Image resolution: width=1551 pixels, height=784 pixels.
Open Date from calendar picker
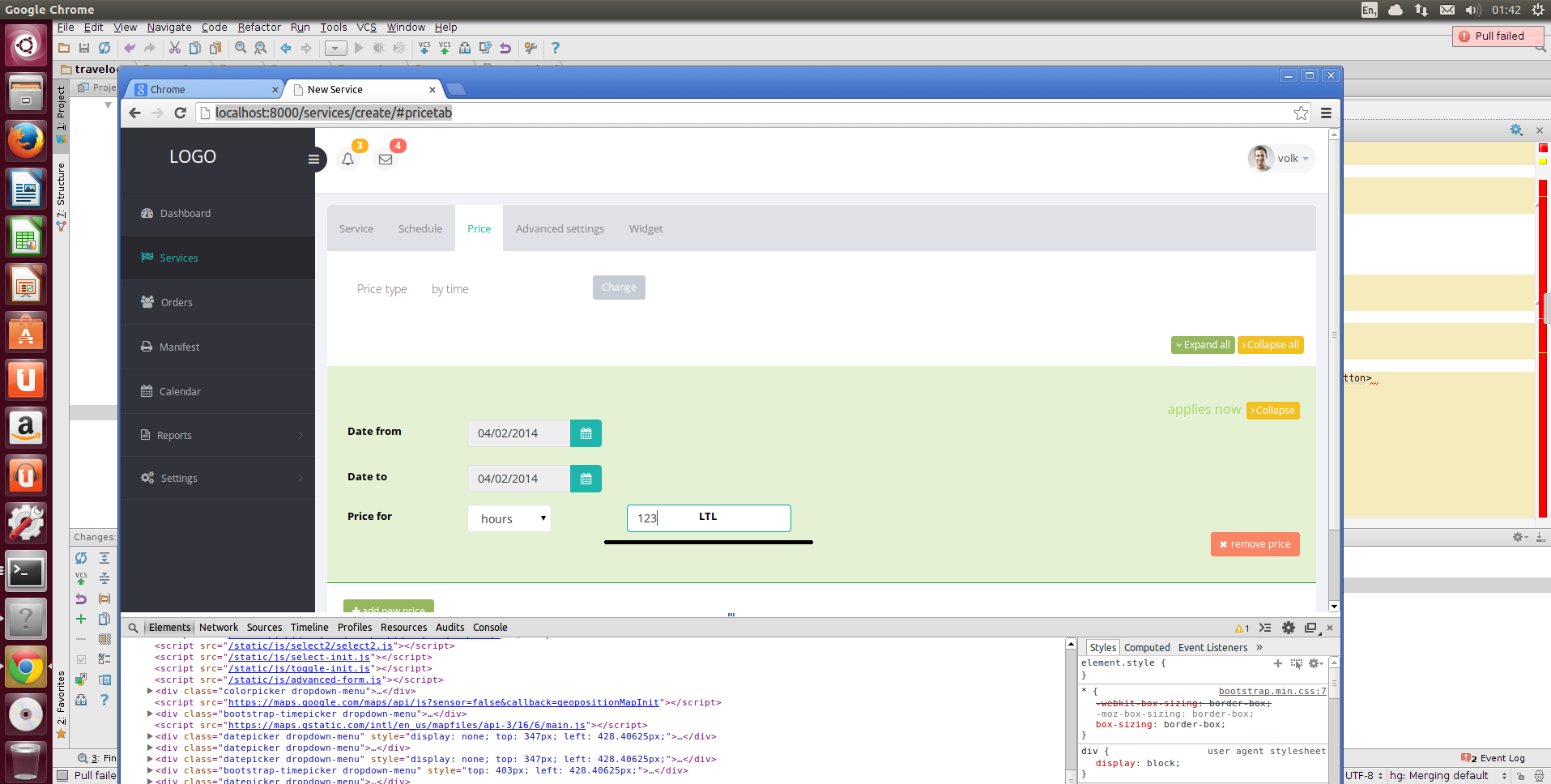[x=586, y=433]
